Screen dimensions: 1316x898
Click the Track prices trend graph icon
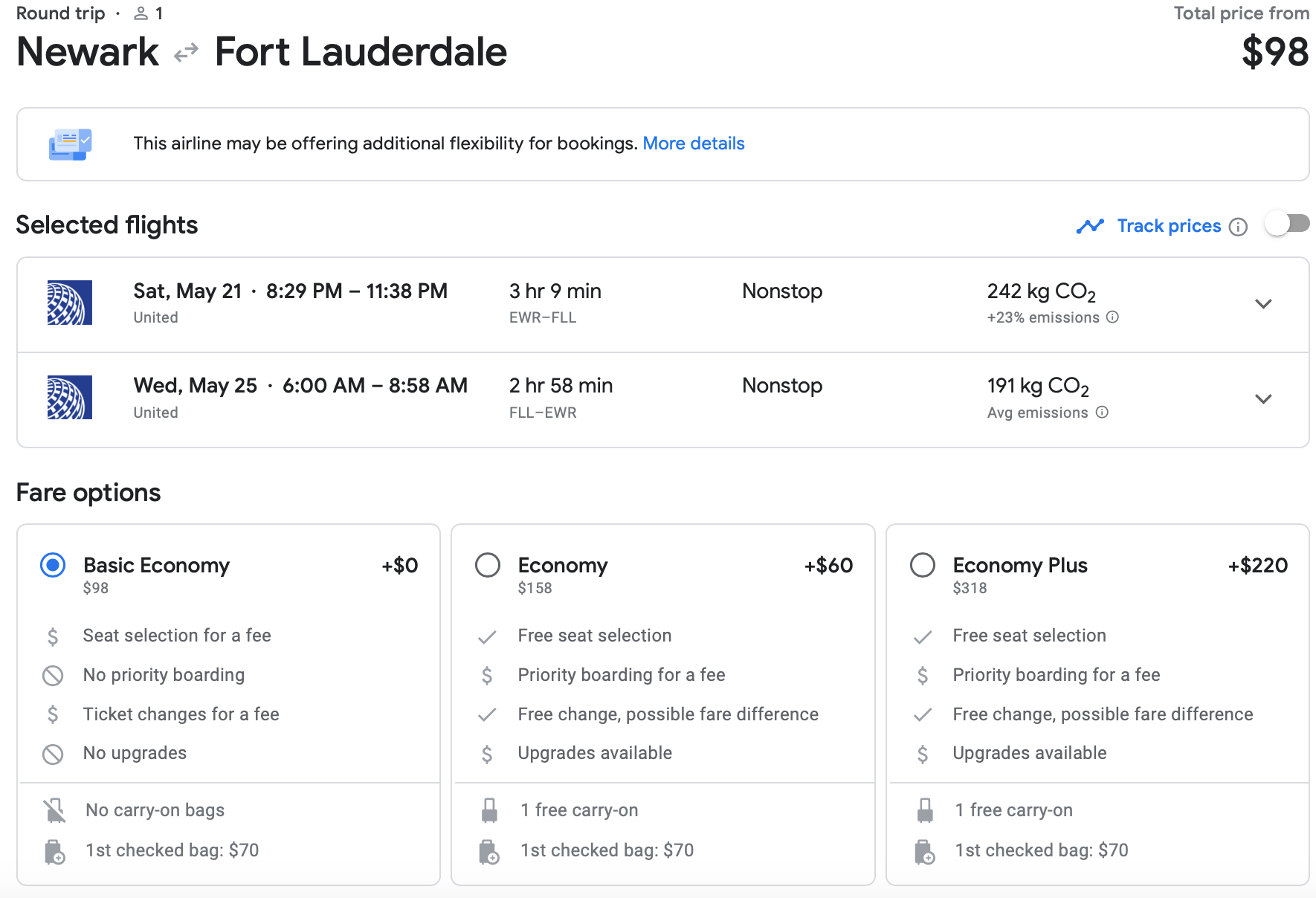pos(1090,226)
